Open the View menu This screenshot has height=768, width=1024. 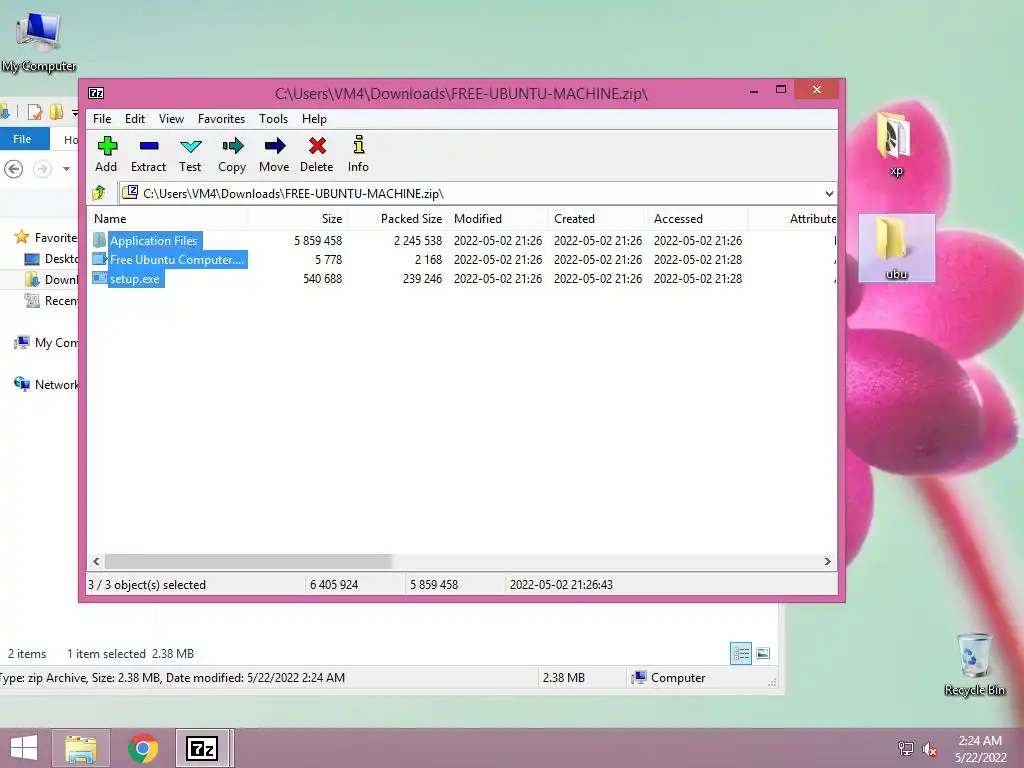coord(171,119)
